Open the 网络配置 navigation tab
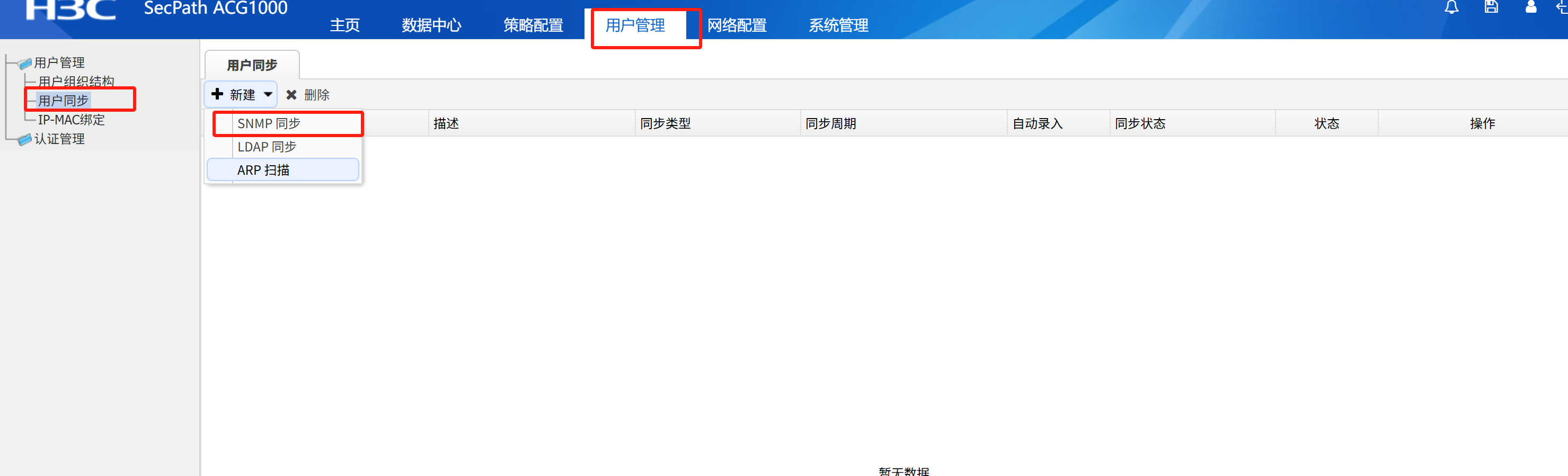Screen dimensions: 1568x476 coord(737,25)
